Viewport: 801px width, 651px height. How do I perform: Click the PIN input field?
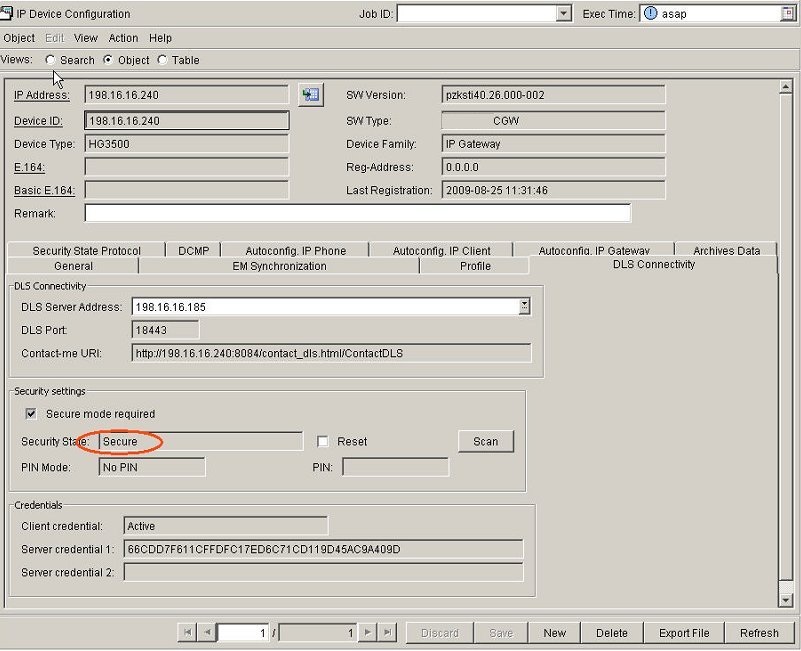pos(395,467)
